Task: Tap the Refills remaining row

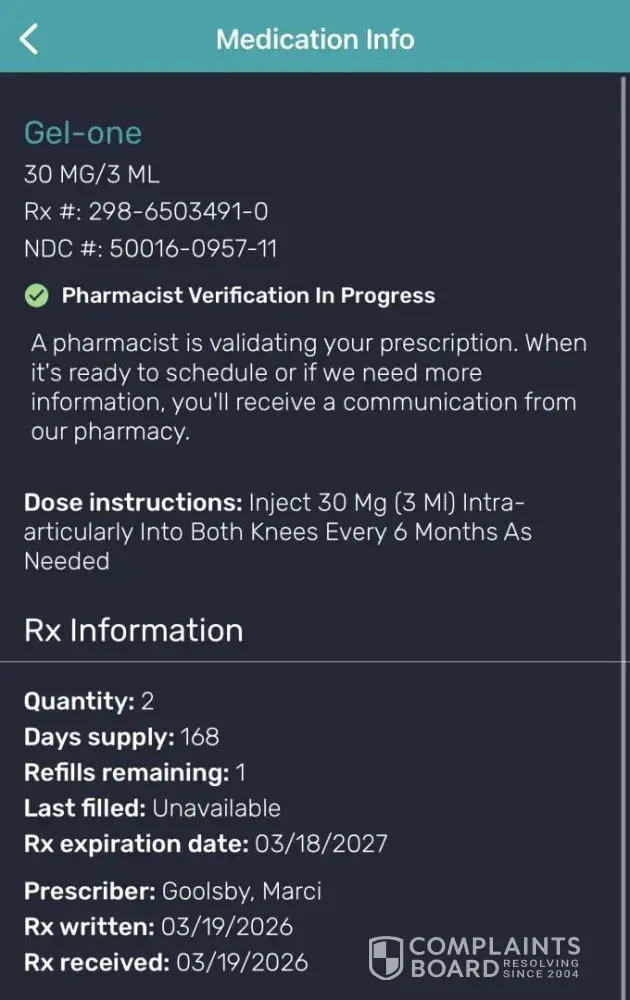Action: point(135,772)
